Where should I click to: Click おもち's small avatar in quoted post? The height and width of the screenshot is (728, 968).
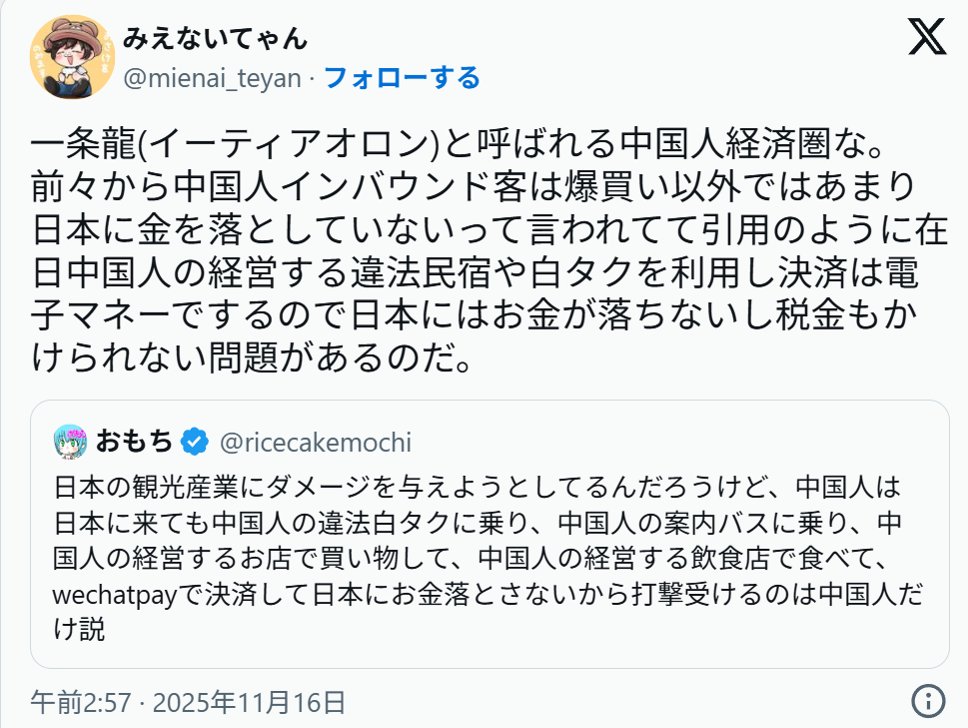point(73,439)
